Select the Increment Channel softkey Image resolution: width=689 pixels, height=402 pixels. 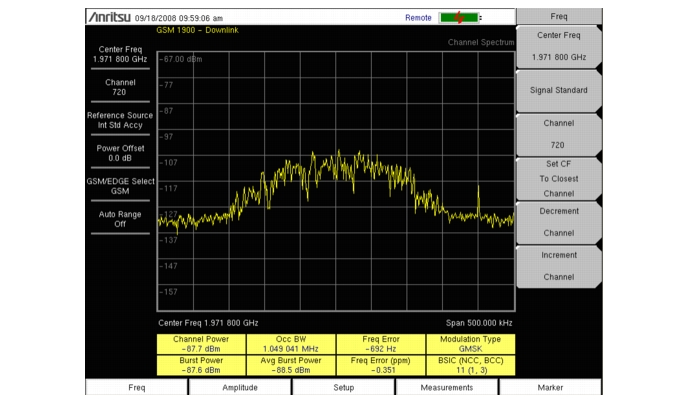point(558,266)
